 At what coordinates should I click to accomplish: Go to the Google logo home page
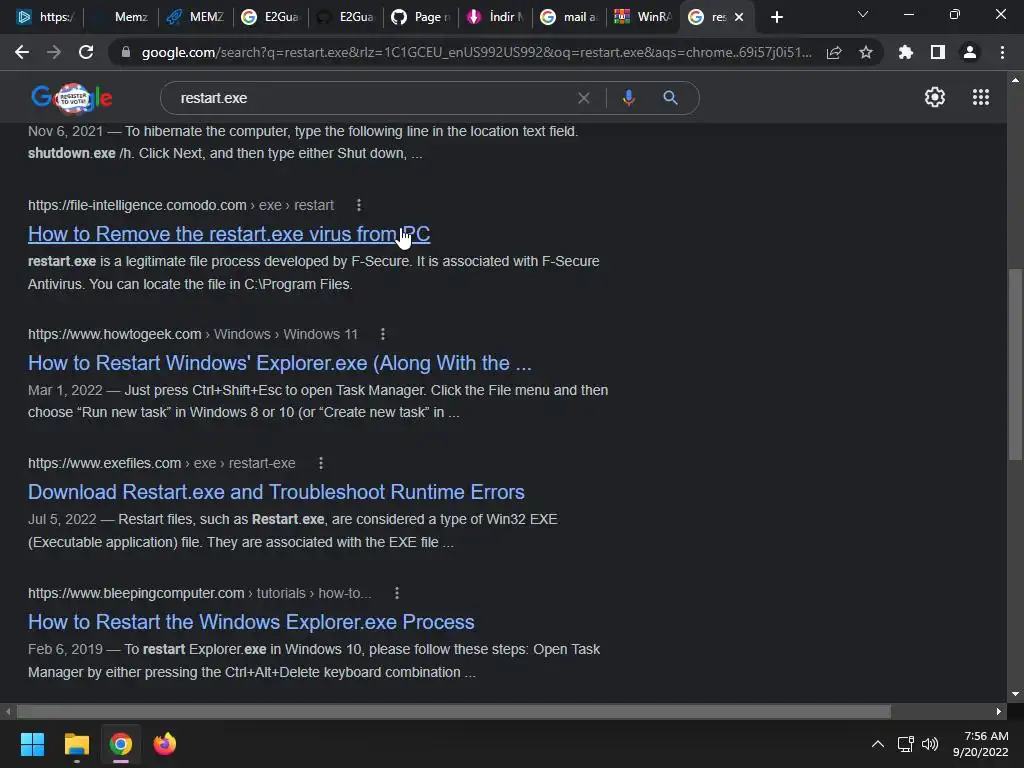click(x=72, y=98)
